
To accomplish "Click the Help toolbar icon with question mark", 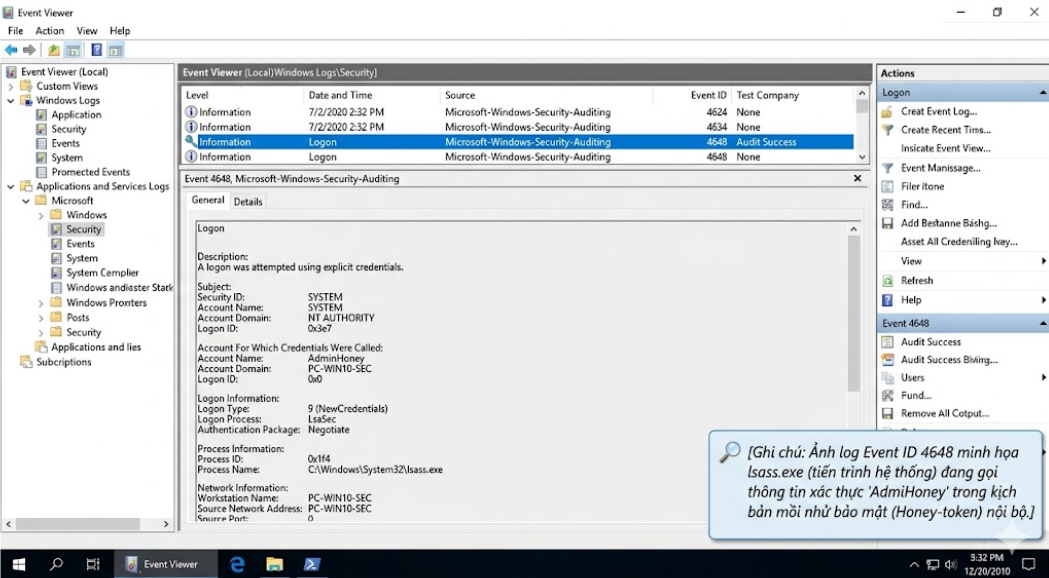I will [96, 50].
